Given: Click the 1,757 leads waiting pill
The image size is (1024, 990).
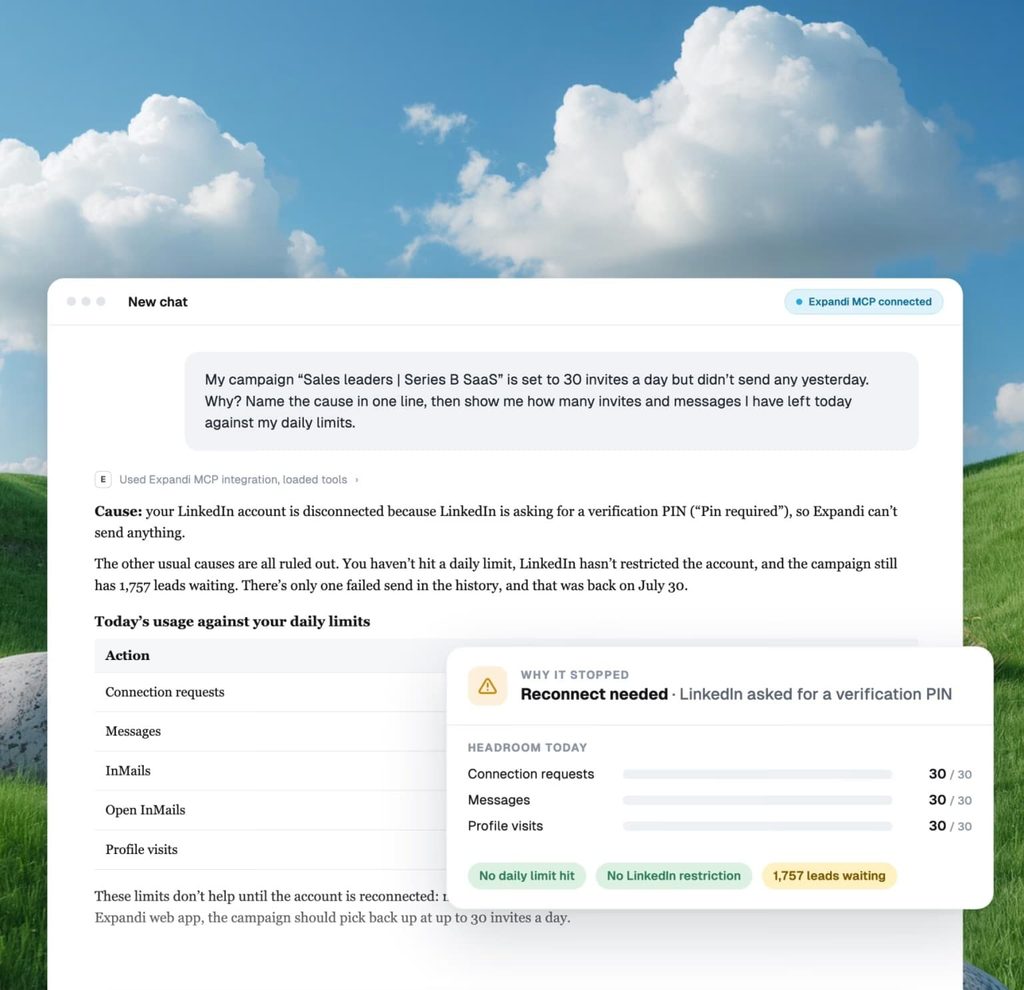Looking at the screenshot, I should [829, 876].
